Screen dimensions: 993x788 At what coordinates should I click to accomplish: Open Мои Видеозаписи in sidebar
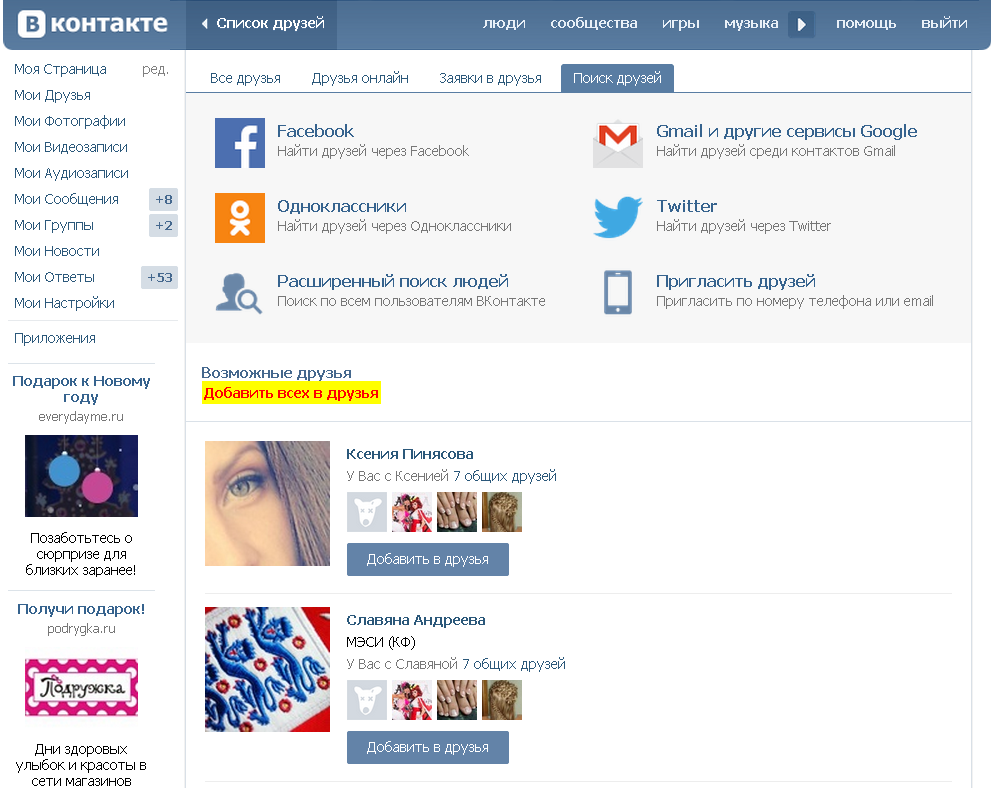pos(71,147)
